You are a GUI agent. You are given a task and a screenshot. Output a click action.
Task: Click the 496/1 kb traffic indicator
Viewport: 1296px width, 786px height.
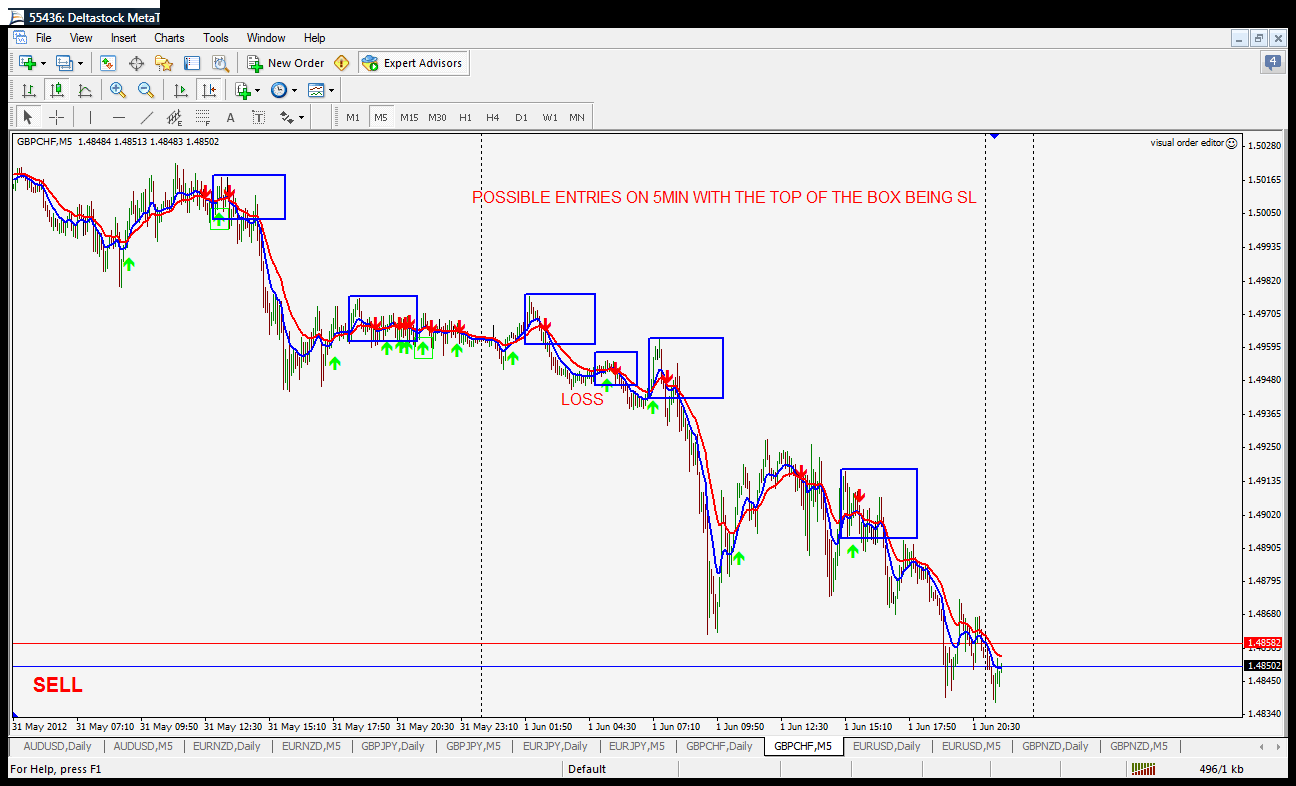[1221, 769]
